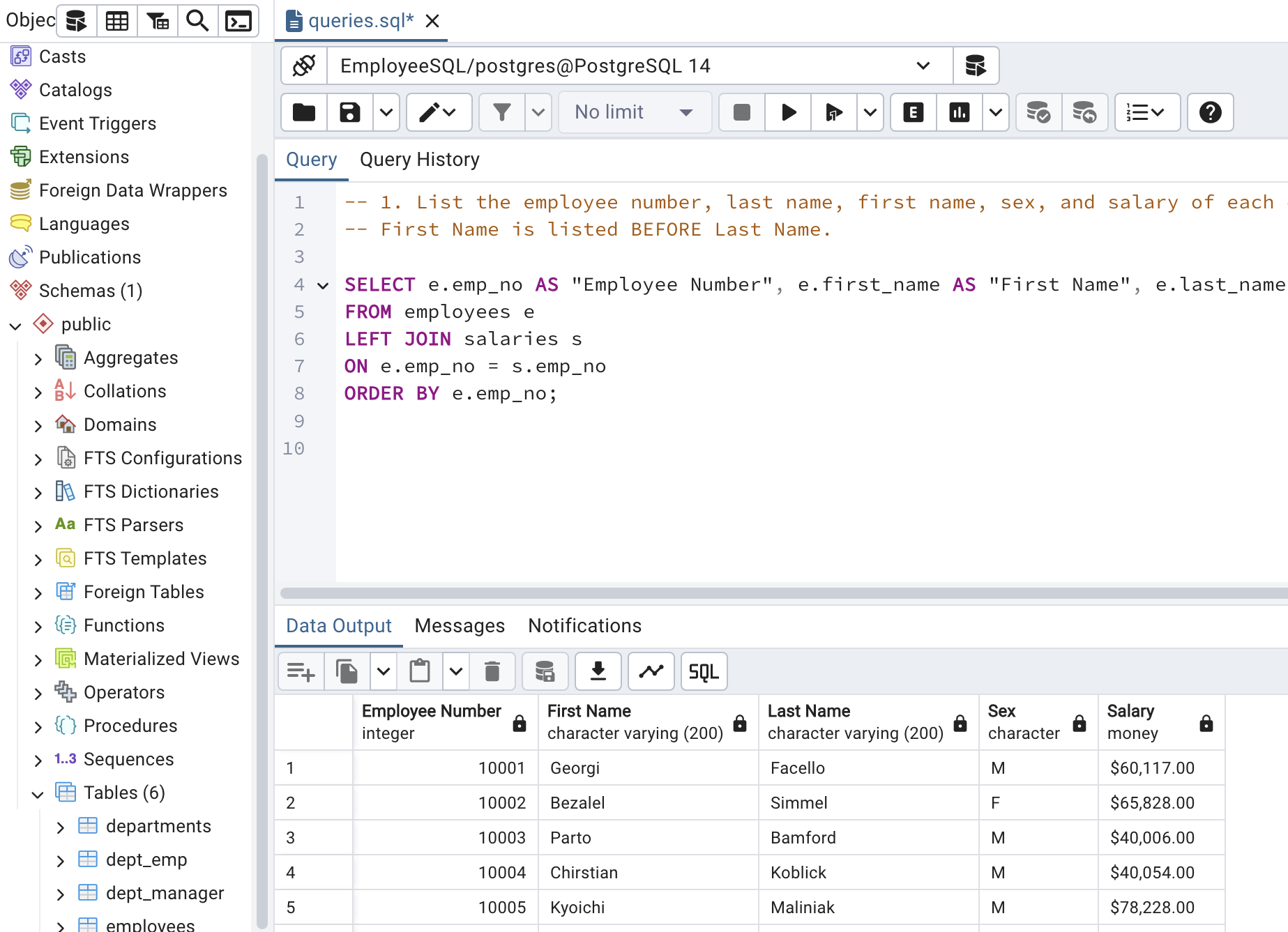
Task: Paste rows in results toolbar
Action: (x=420, y=672)
